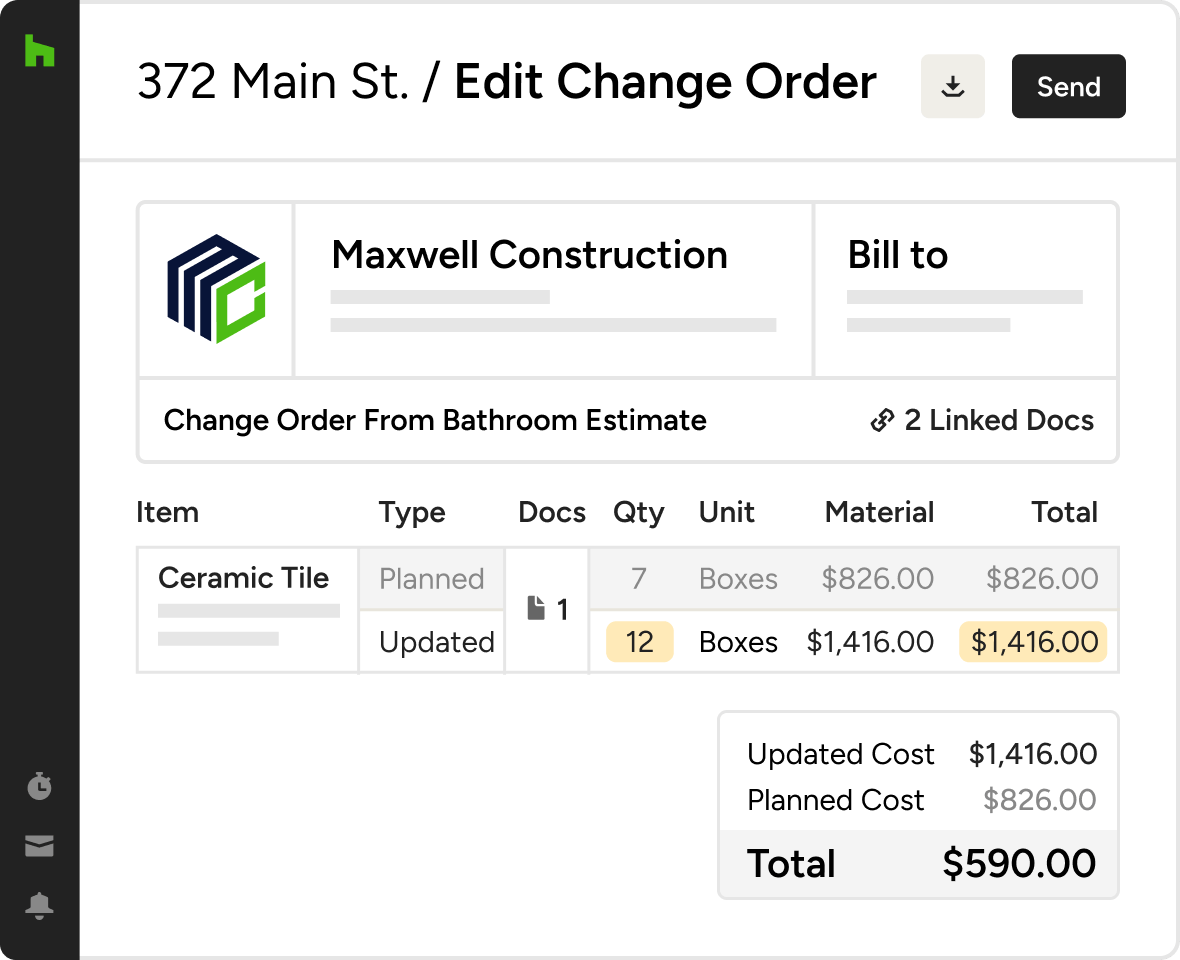Click the Maxwell Construction company name

click(529, 256)
